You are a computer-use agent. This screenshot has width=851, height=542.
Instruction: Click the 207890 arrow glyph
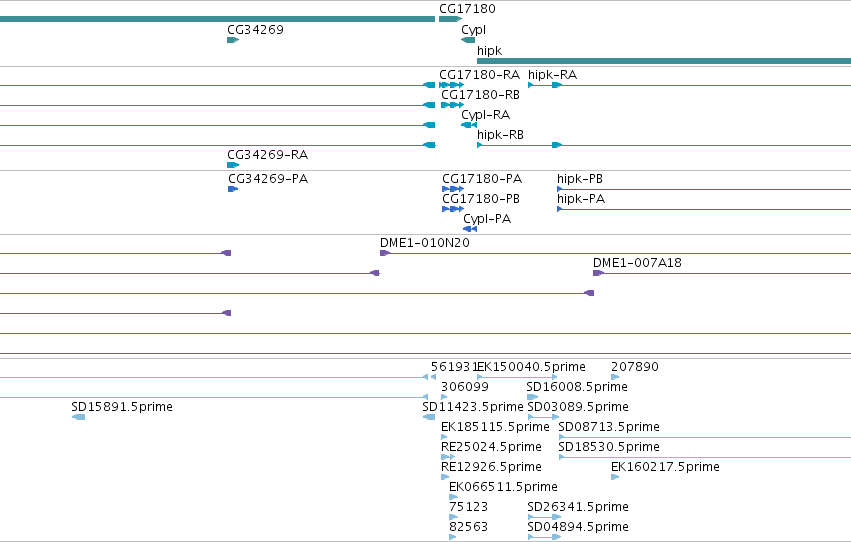pyautogui.click(x=615, y=377)
